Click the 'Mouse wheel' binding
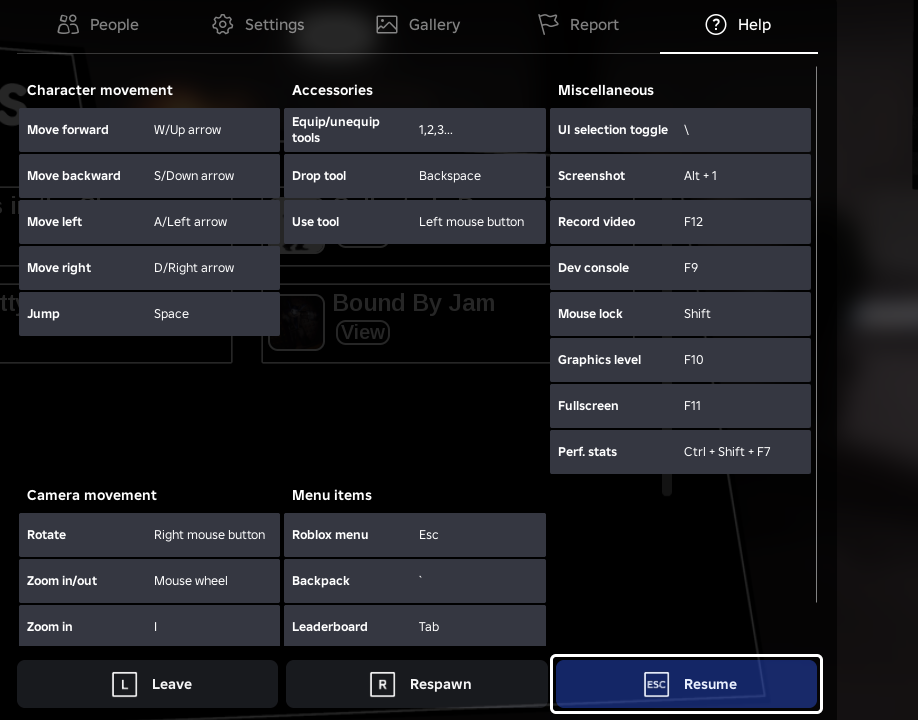Image resolution: width=918 pixels, height=720 pixels. point(190,581)
